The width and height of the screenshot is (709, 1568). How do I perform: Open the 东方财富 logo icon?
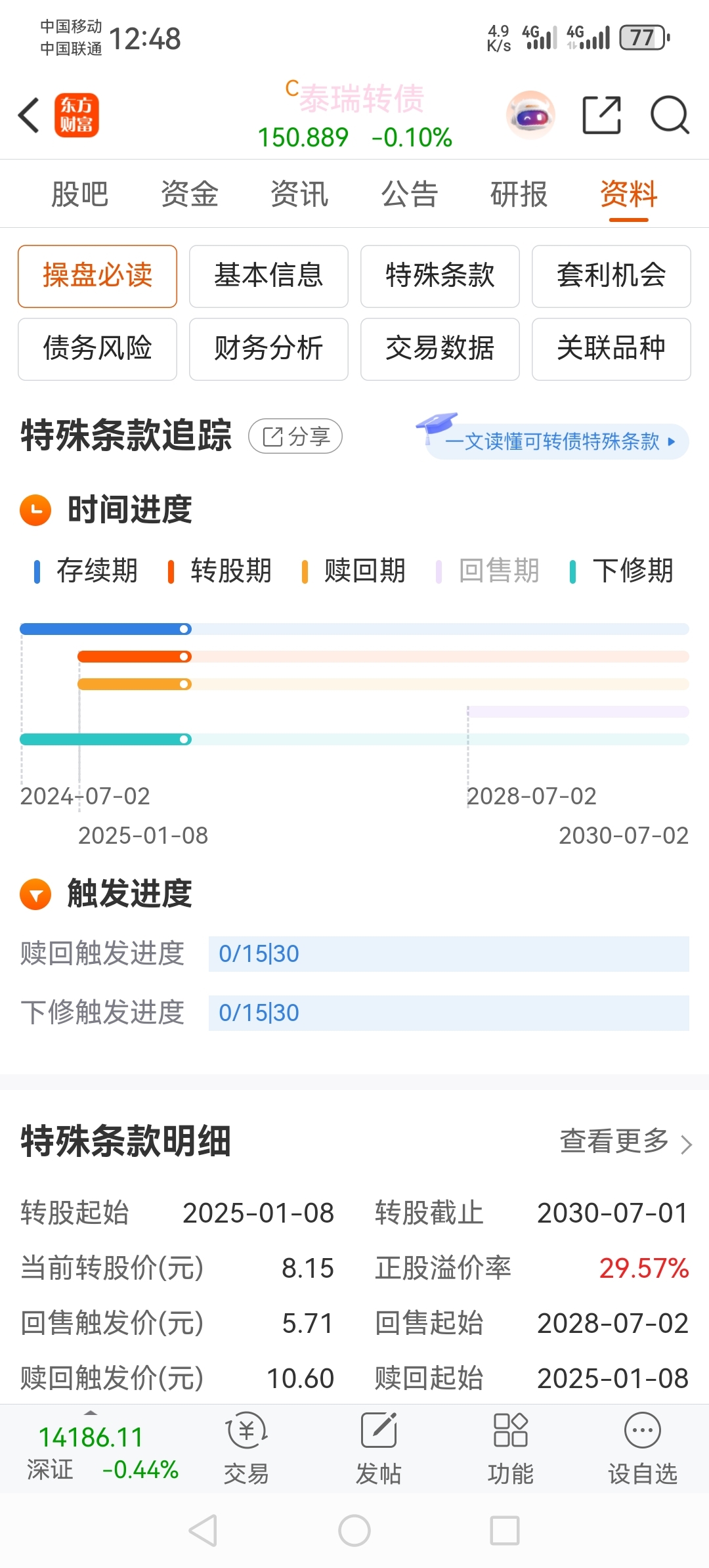[77, 116]
